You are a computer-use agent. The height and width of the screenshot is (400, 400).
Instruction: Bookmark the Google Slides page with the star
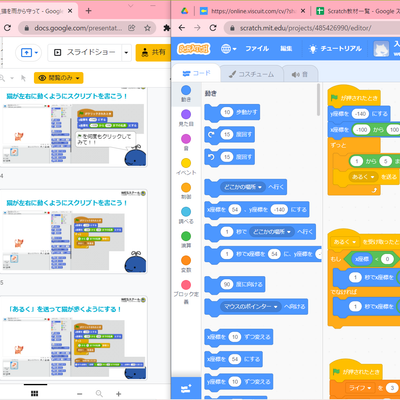(147, 28)
